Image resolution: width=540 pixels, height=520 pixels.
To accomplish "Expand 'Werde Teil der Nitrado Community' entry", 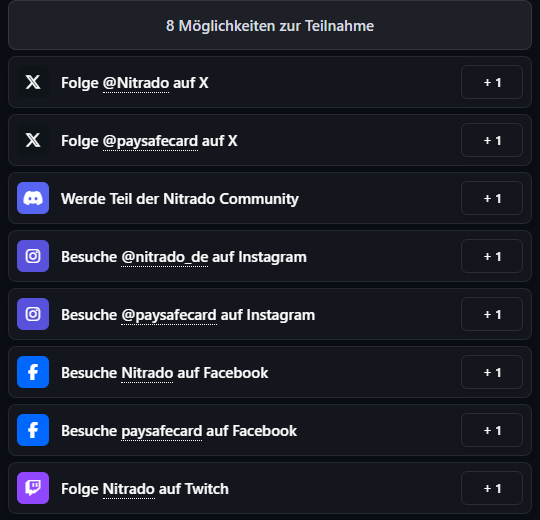I will (x=270, y=198).
